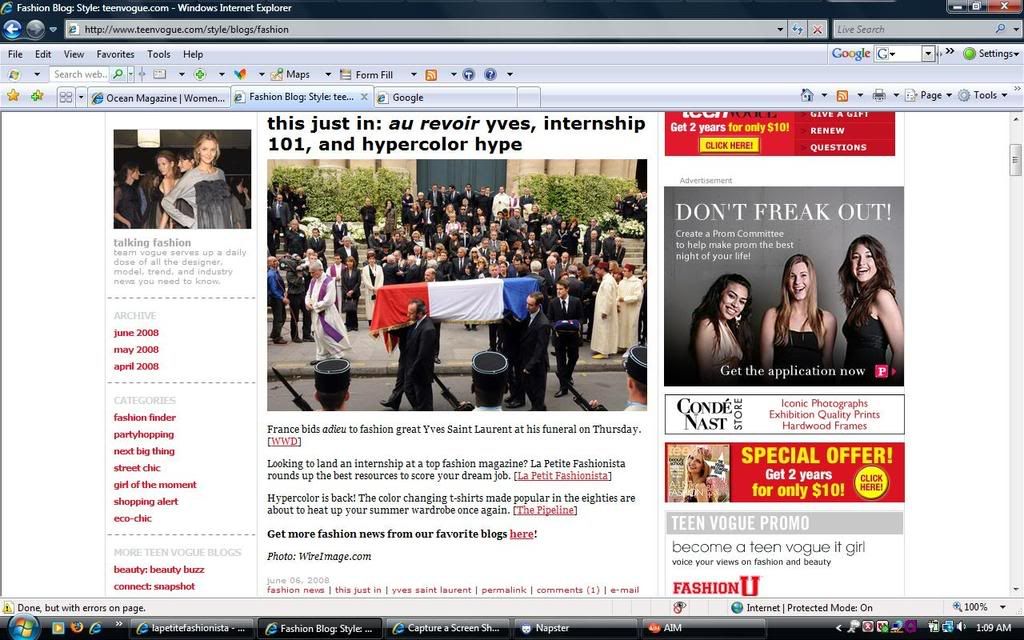
Task: Click the MSN butterfly icon in toolbar
Action: [x=240, y=74]
